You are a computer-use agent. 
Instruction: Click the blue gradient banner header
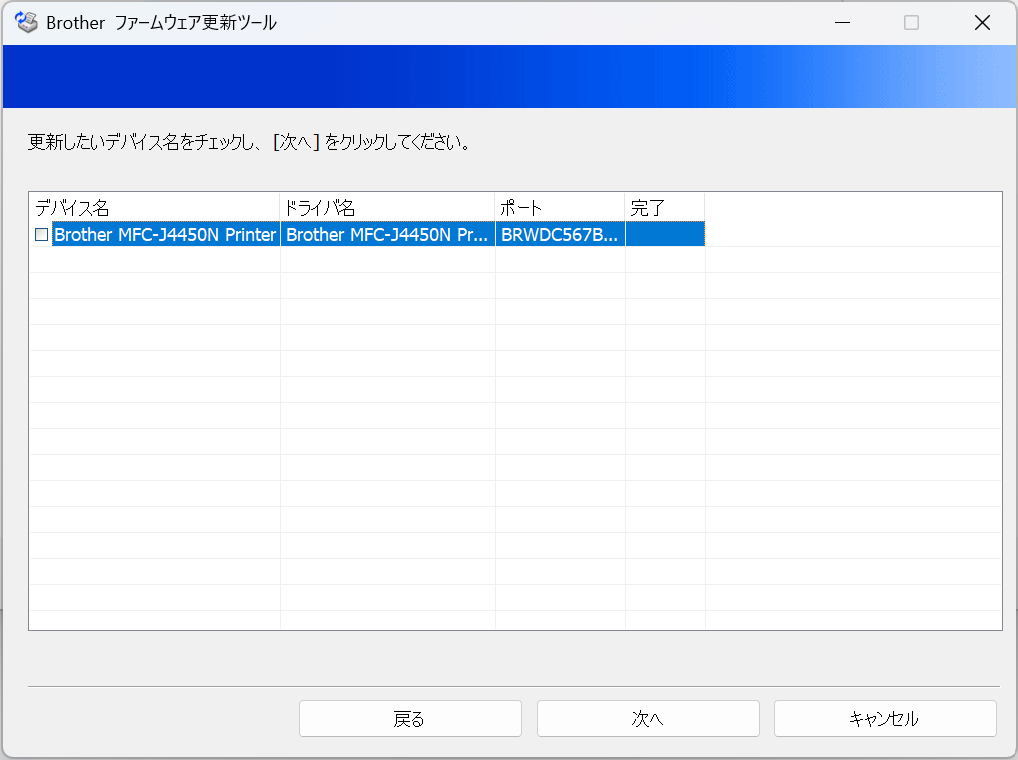(509, 77)
